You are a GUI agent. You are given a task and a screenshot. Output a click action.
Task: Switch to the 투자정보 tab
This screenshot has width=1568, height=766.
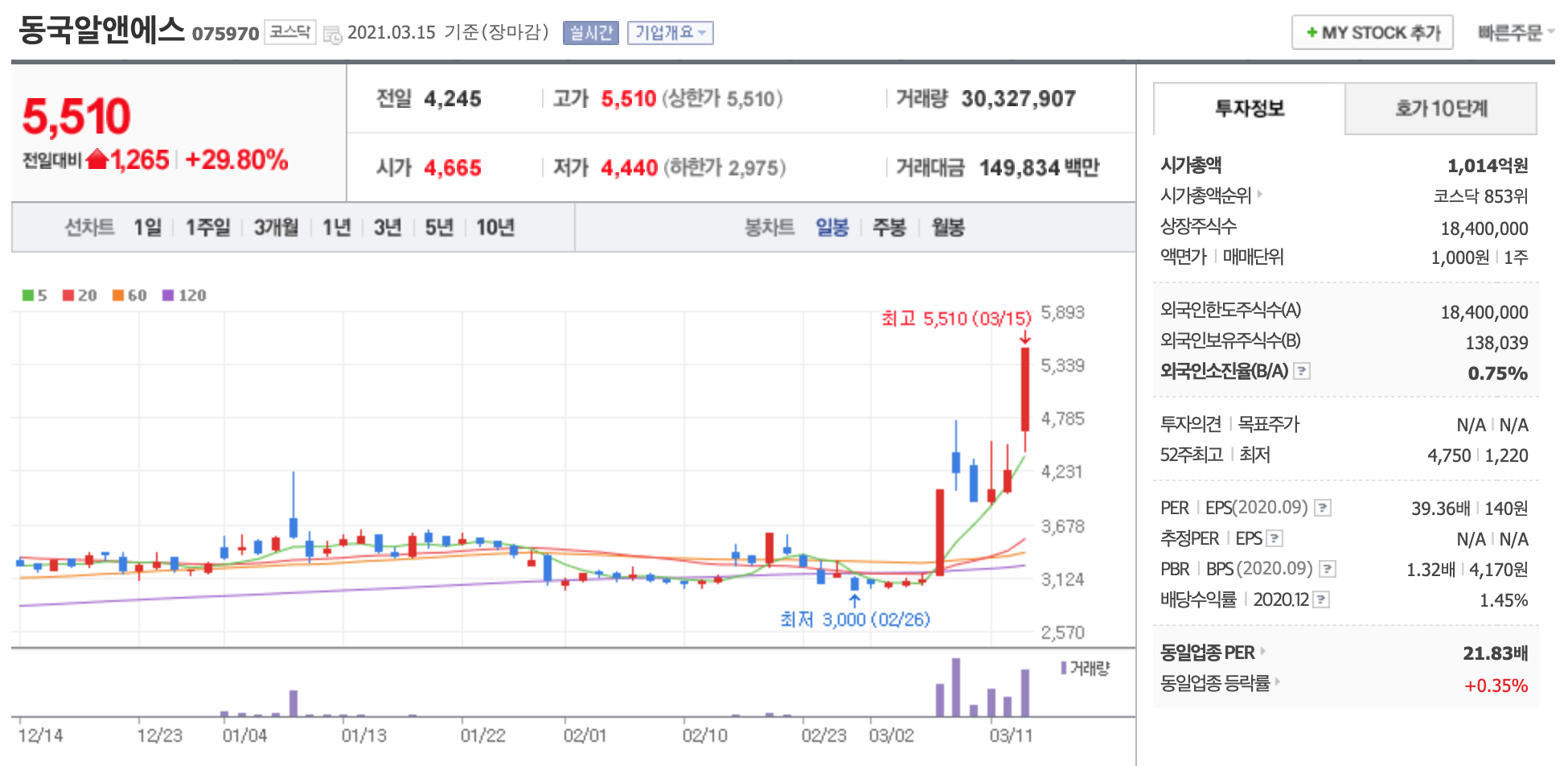[x=1249, y=109]
